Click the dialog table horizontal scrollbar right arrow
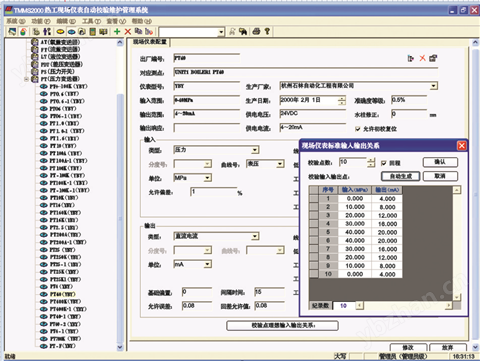 (x=449, y=305)
